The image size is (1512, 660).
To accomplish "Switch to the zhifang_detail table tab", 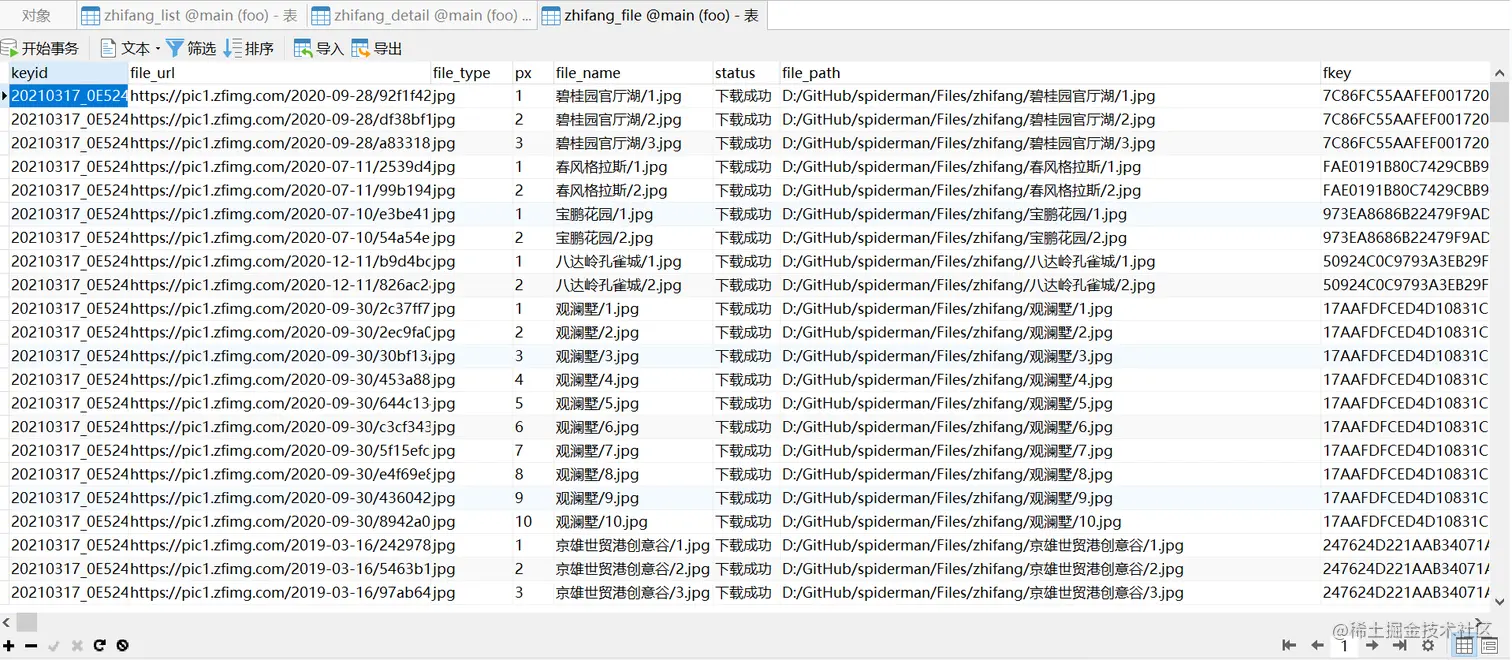I will click(421, 15).
